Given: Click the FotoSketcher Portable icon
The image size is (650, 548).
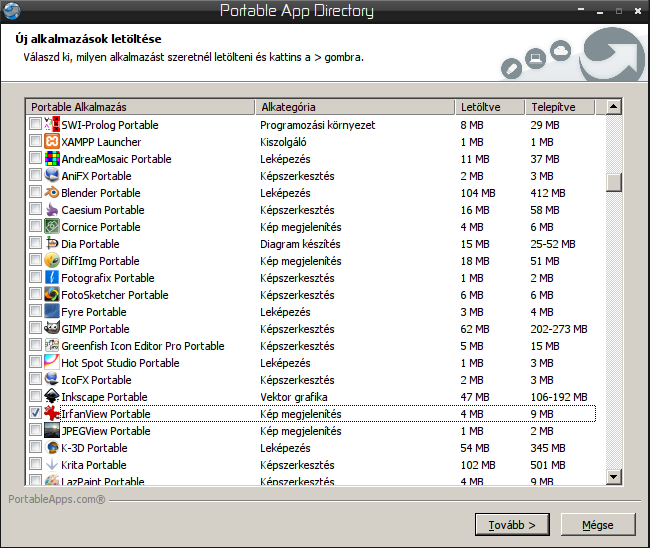Looking at the screenshot, I should 52,295.
